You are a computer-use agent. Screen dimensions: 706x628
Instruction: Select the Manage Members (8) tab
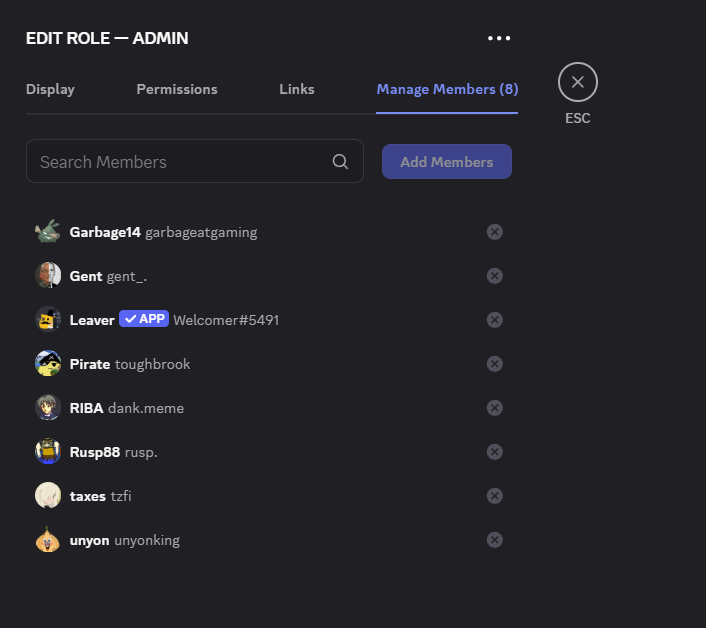coord(447,89)
